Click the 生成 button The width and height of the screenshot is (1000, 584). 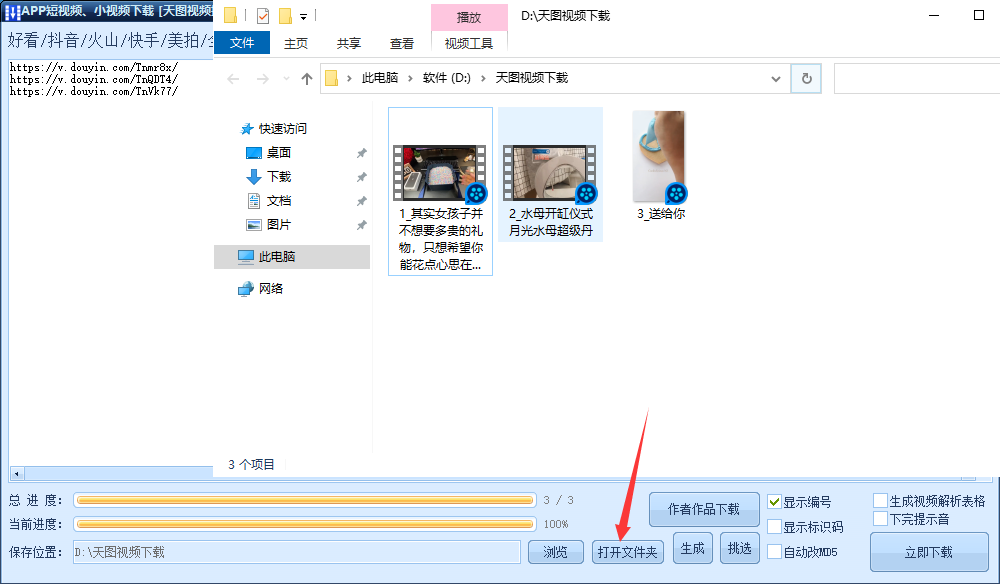[x=693, y=548]
